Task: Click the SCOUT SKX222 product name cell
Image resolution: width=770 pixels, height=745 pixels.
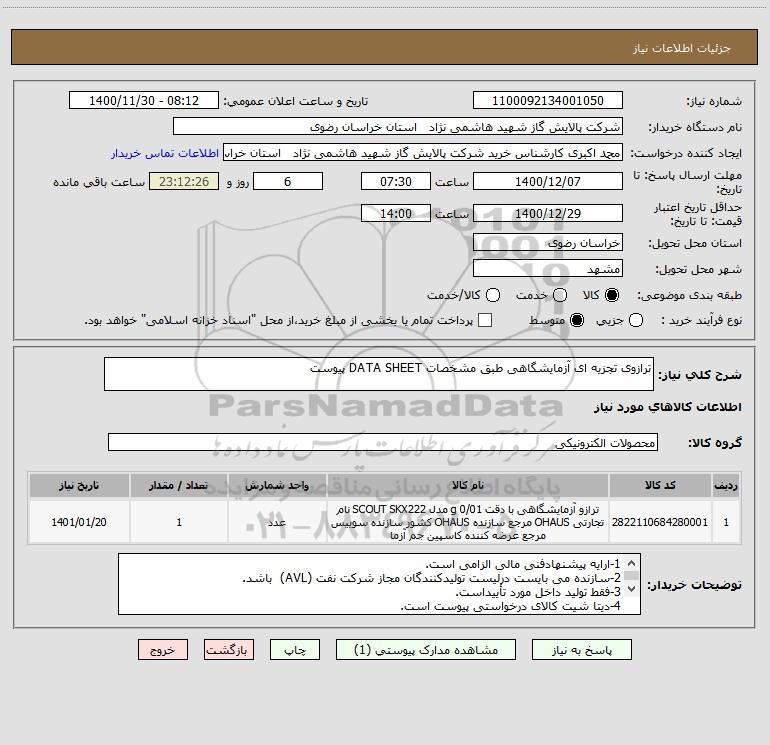Action: (x=468, y=522)
